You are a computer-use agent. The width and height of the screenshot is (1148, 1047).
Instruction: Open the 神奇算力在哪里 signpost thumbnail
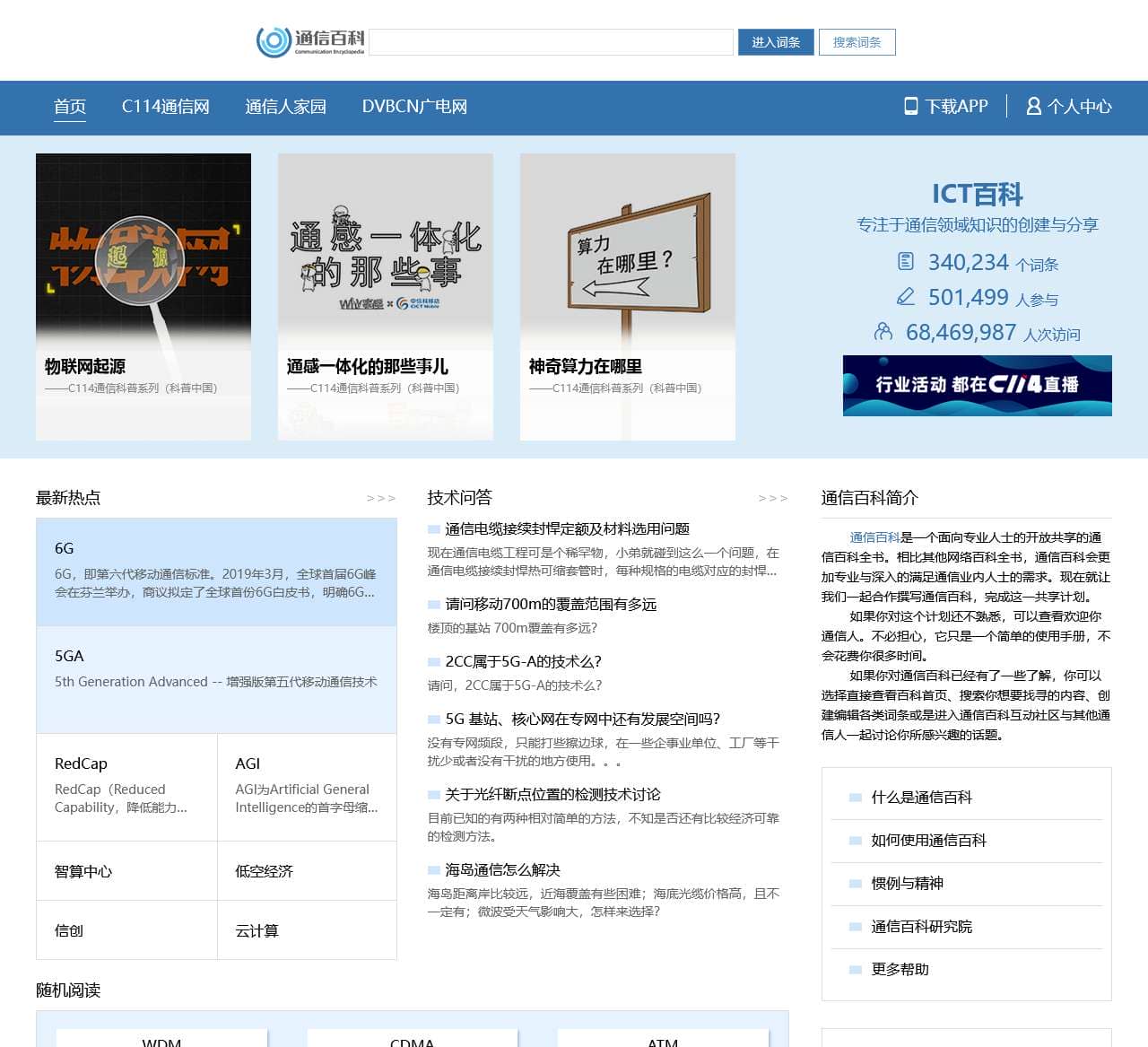point(628,251)
